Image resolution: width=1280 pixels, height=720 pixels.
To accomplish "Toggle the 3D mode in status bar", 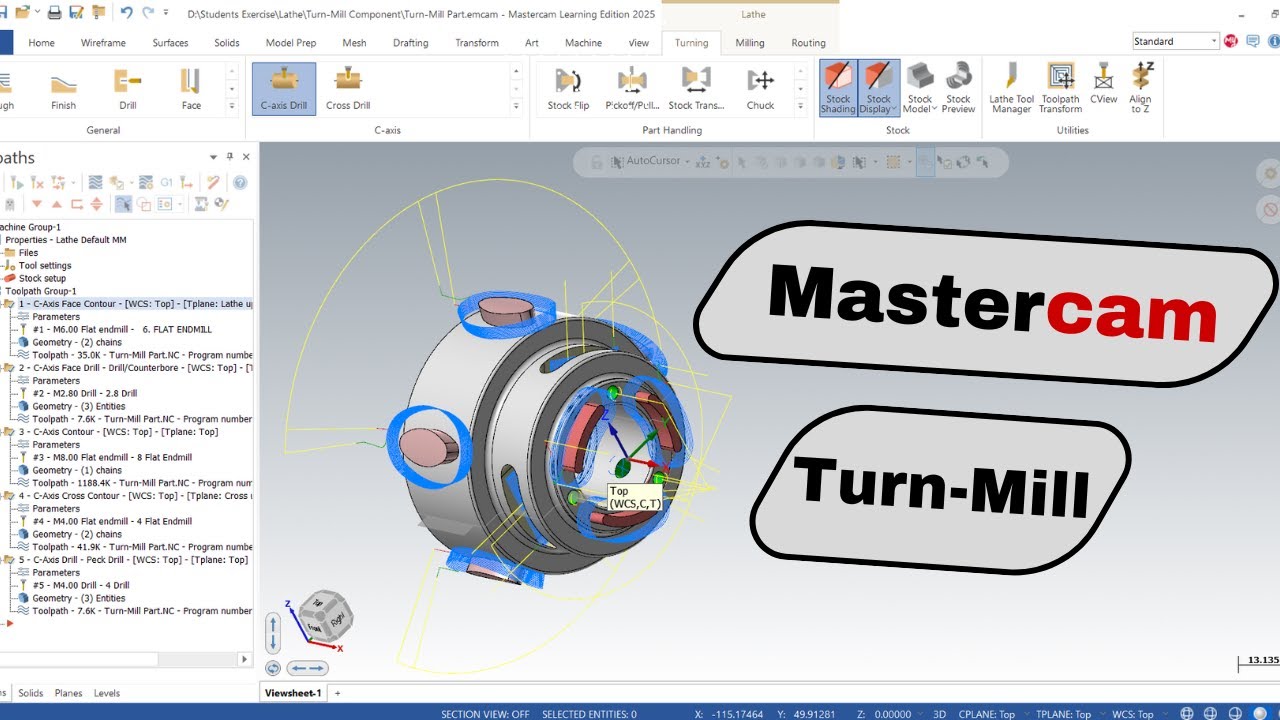I will pos(939,714).
